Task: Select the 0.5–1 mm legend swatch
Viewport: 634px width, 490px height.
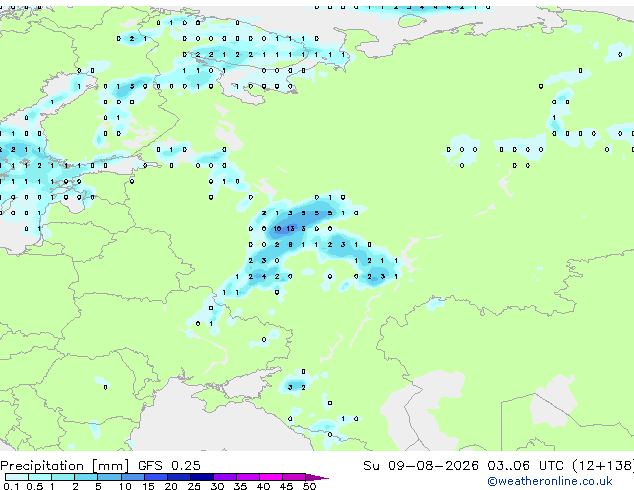Action: (x=40, y=477)
